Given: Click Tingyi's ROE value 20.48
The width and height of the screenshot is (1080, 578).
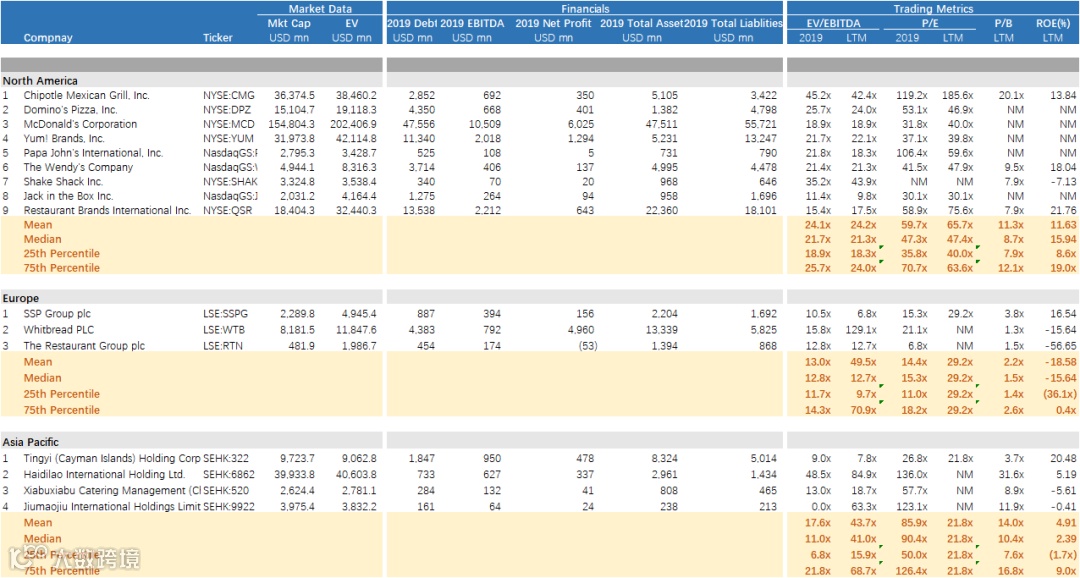Looking at the screenshot, I should pyautogui.click(x=1064, y=458).
